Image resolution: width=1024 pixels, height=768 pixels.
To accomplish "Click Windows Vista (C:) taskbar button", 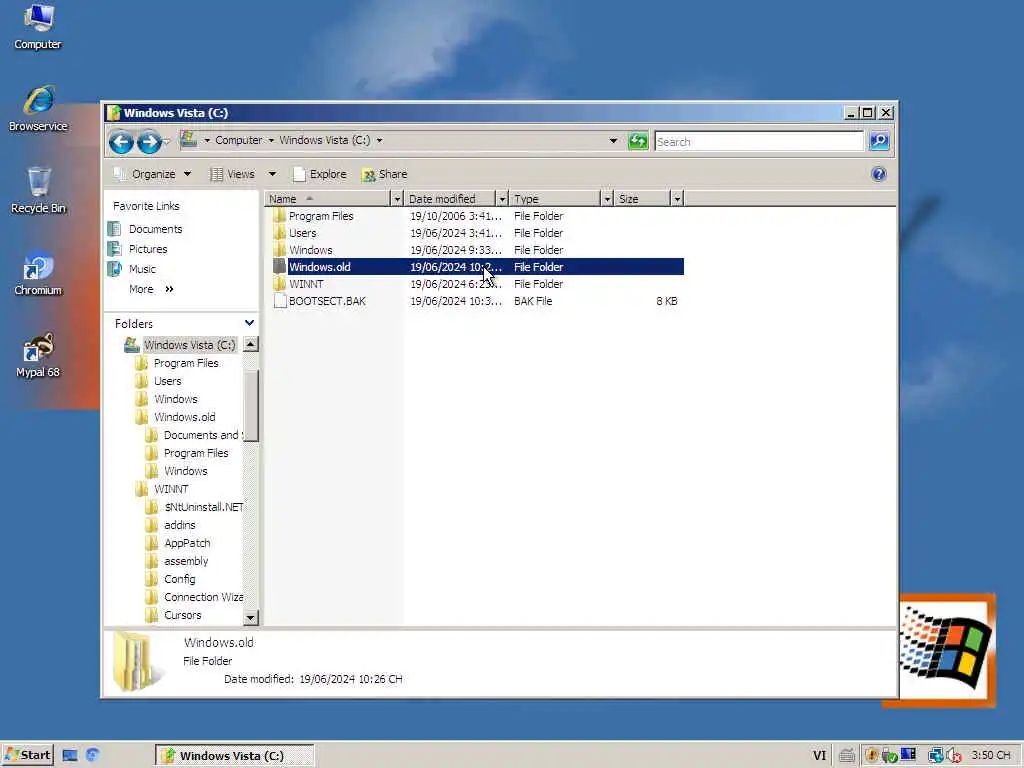I will [234, 756].
